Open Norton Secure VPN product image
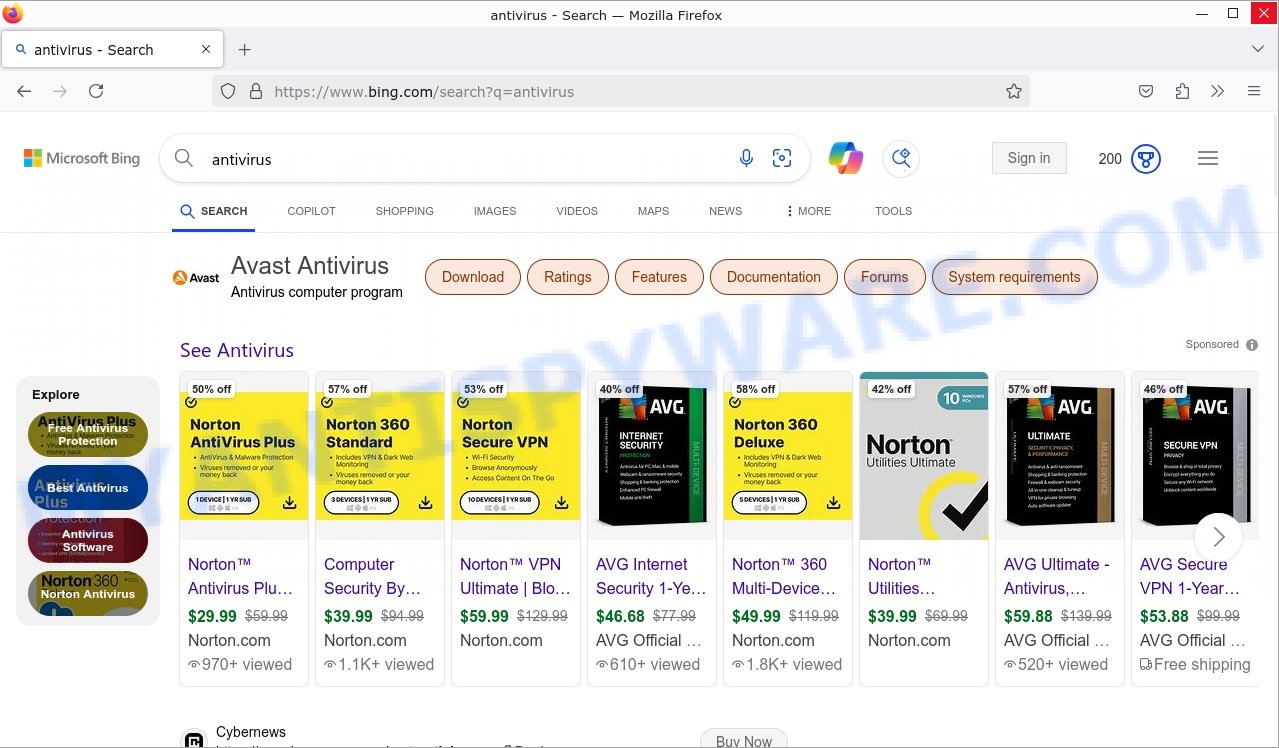1279x748 pixels. pyautogui.click(x=516, y=456)
